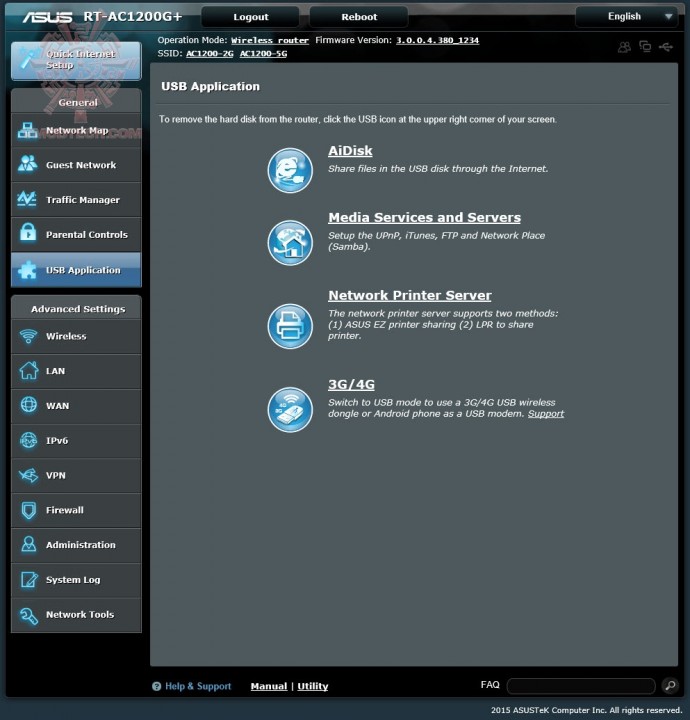The height and width of the screenshot is (720, 690).
Task: Click the Administration user icon
Action: point(28,545)
